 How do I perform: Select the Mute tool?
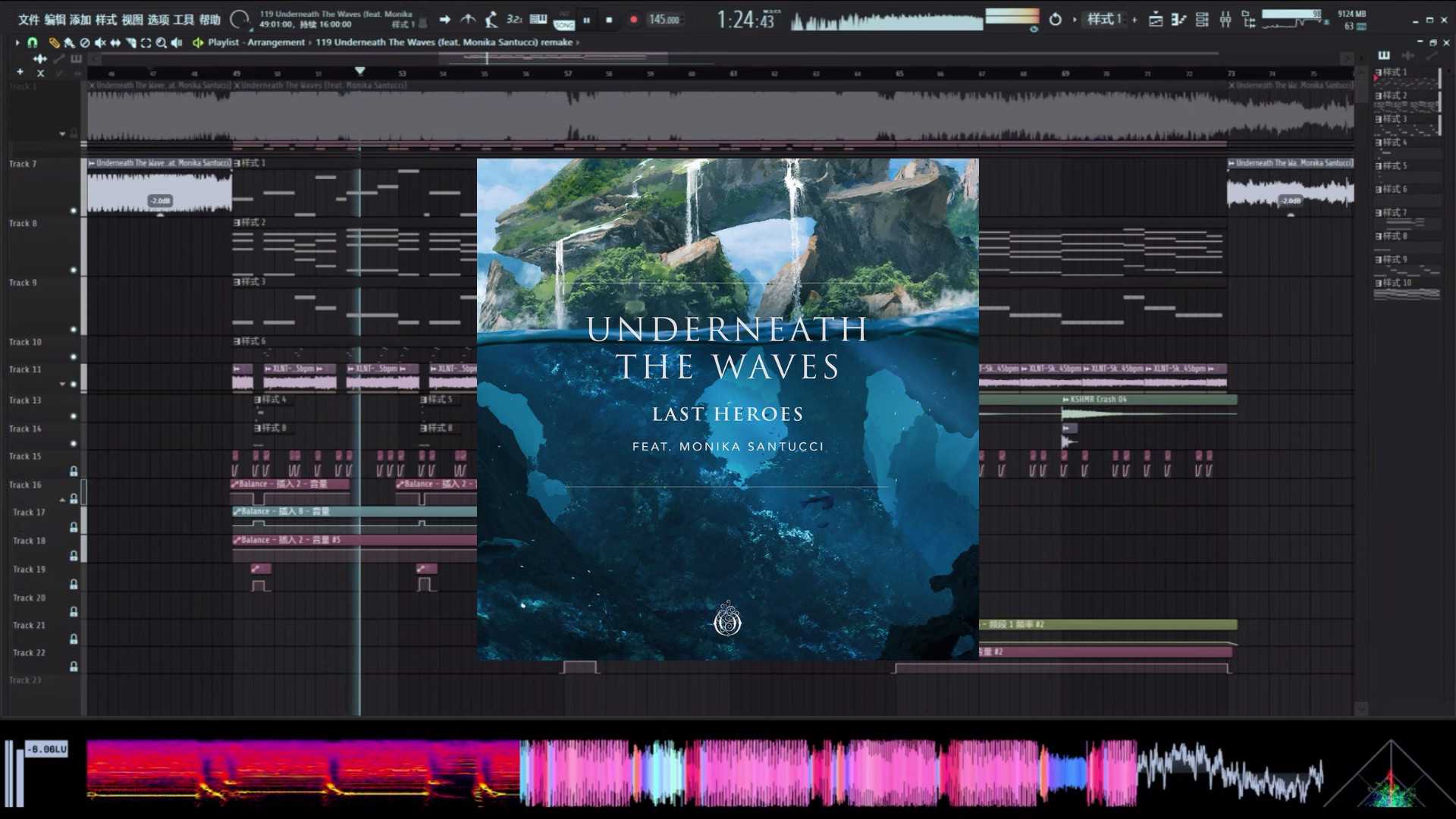coord(100,42)
